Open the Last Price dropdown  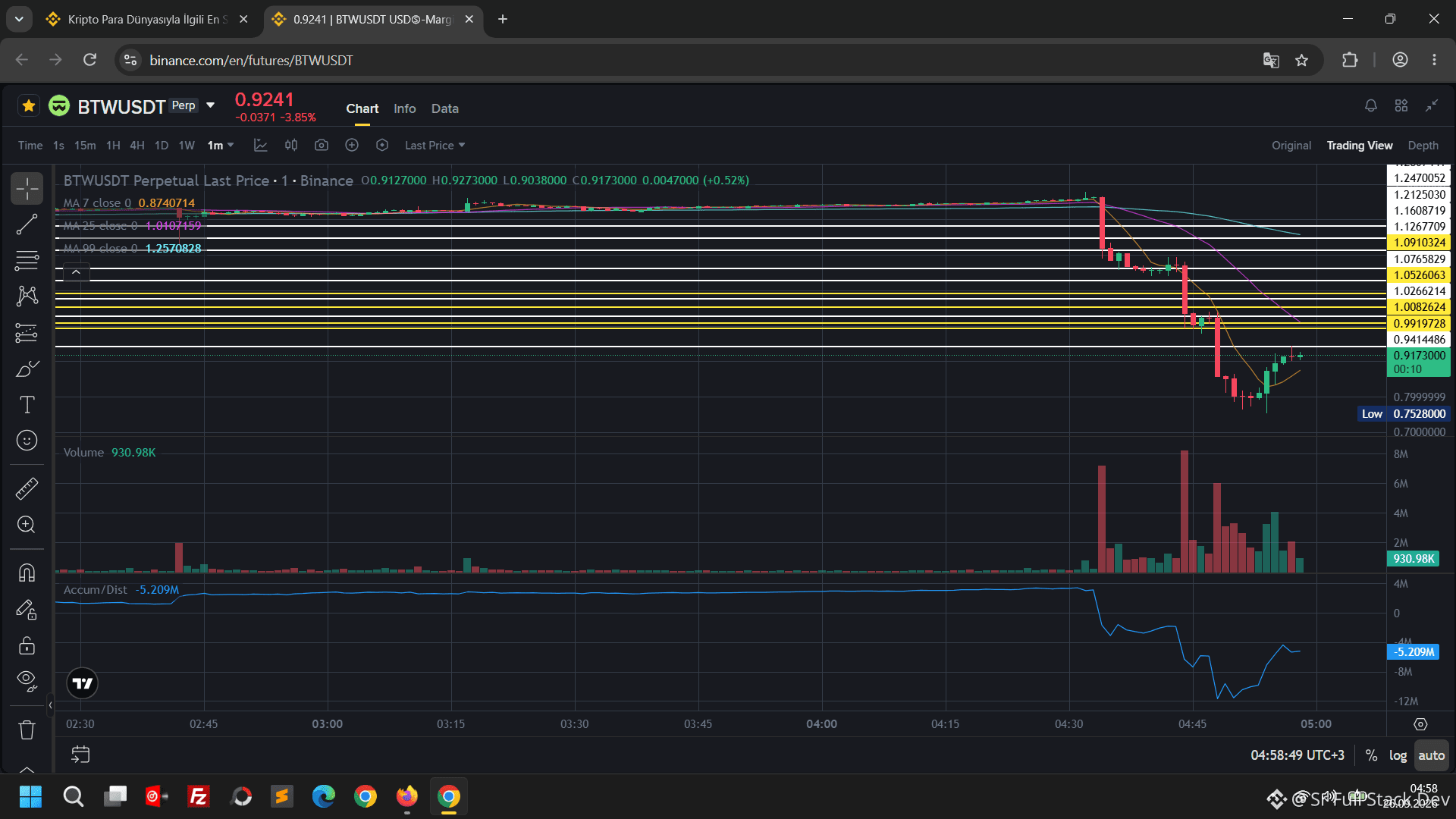click(x=435, y=145)
